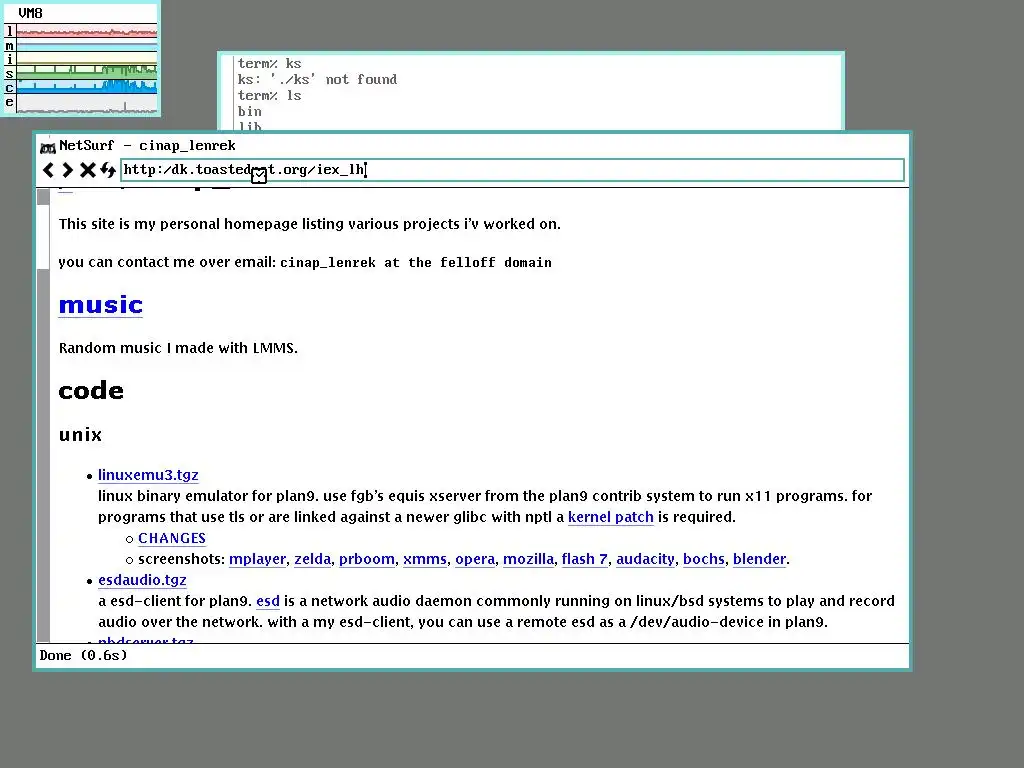Viewport: 1024px width, 768px height.
Task: View the prboom screenshot link
Action: pyautogui.click(x=366, y=559)
